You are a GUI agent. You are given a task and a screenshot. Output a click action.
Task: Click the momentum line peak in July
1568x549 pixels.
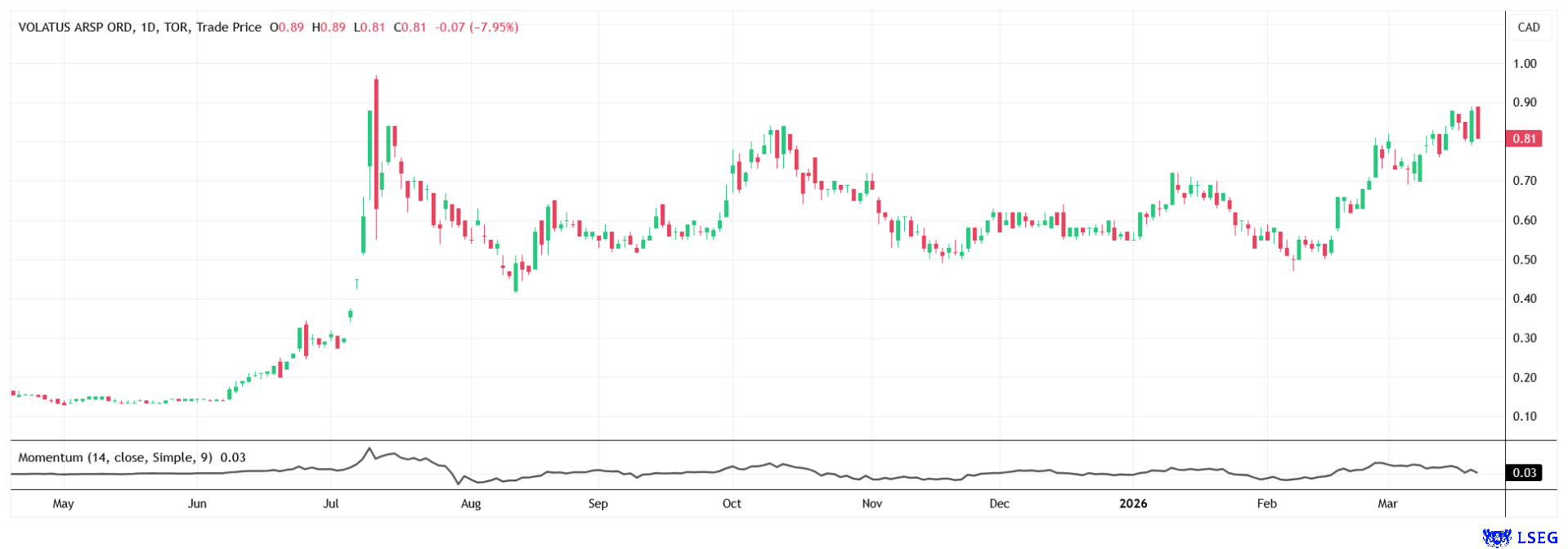370,448
